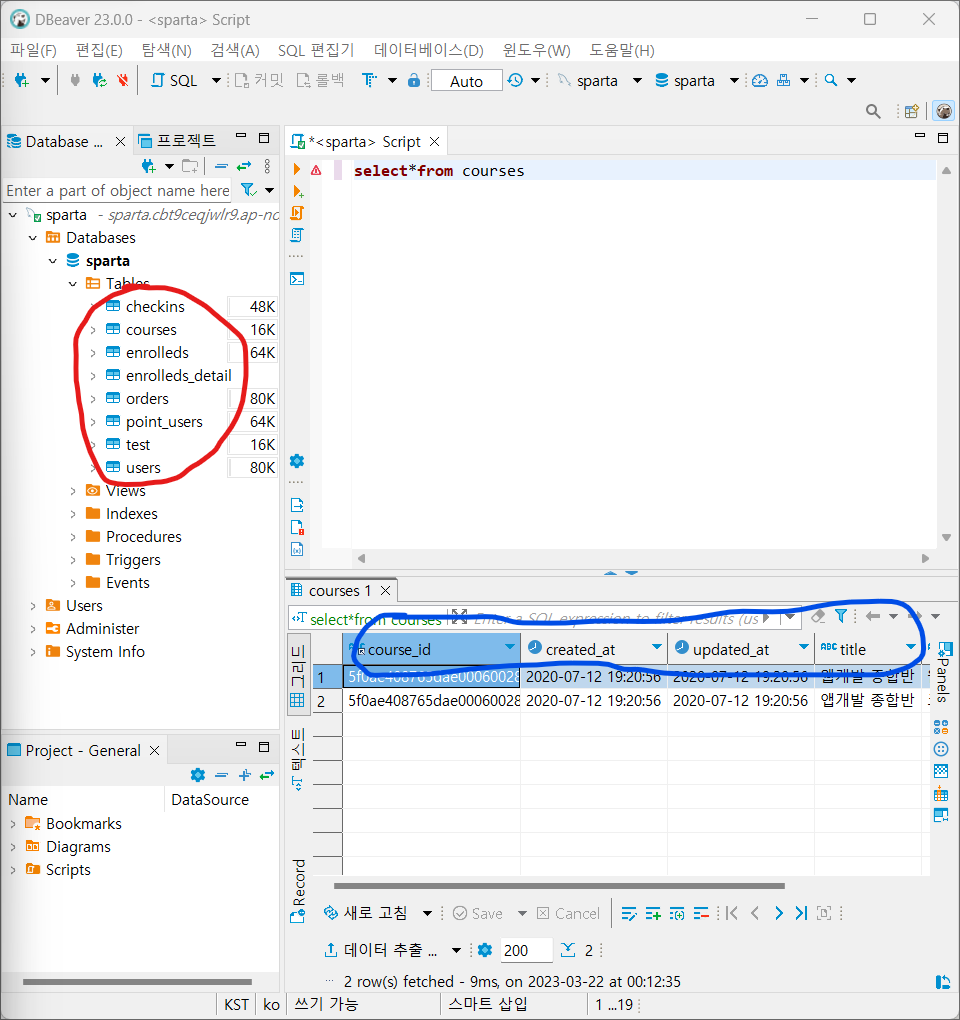960x1020 pixels.
Task: Click the execute script icon
Action: (x=297, y=213)
